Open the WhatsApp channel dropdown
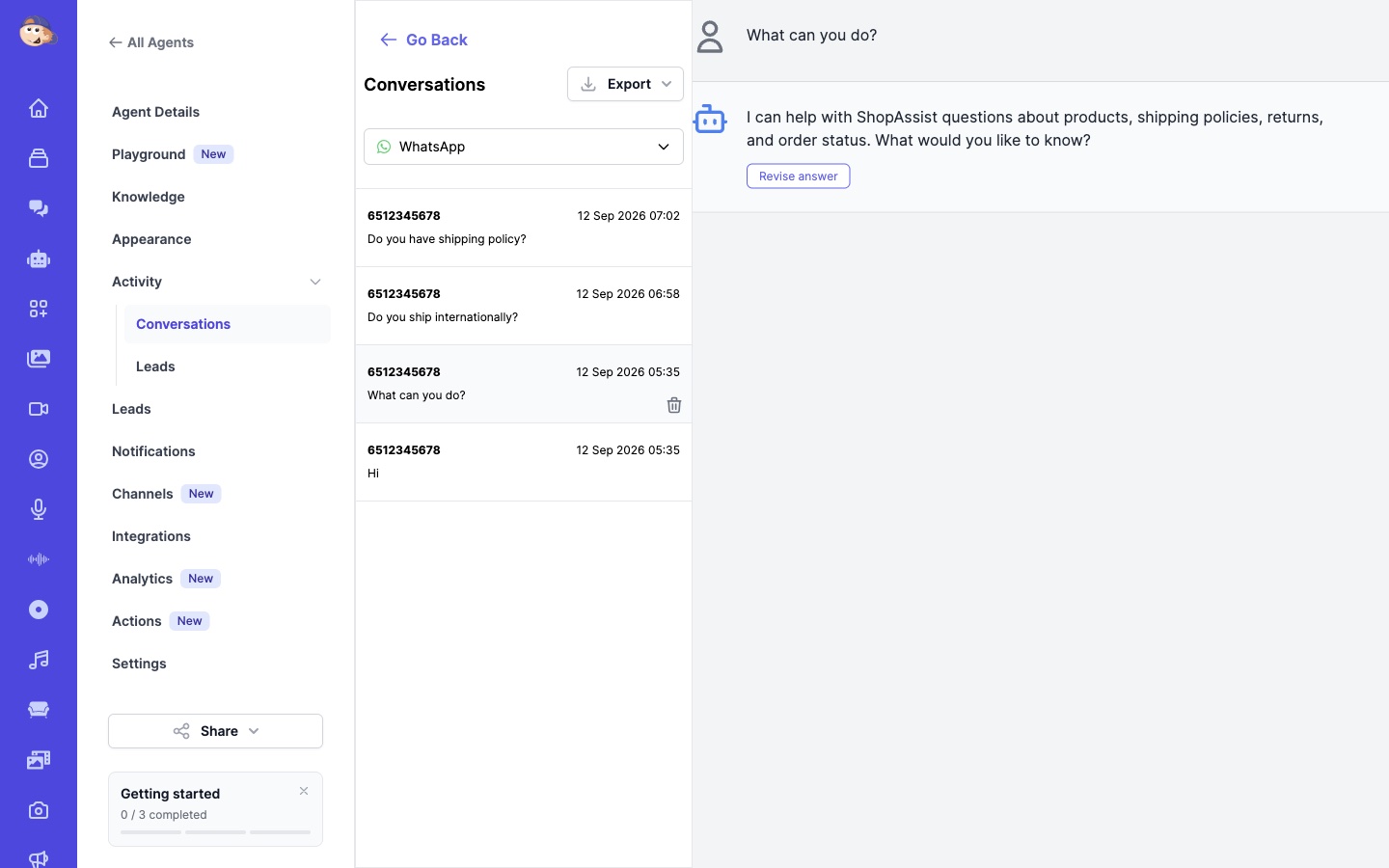 (x=524, y=147)
